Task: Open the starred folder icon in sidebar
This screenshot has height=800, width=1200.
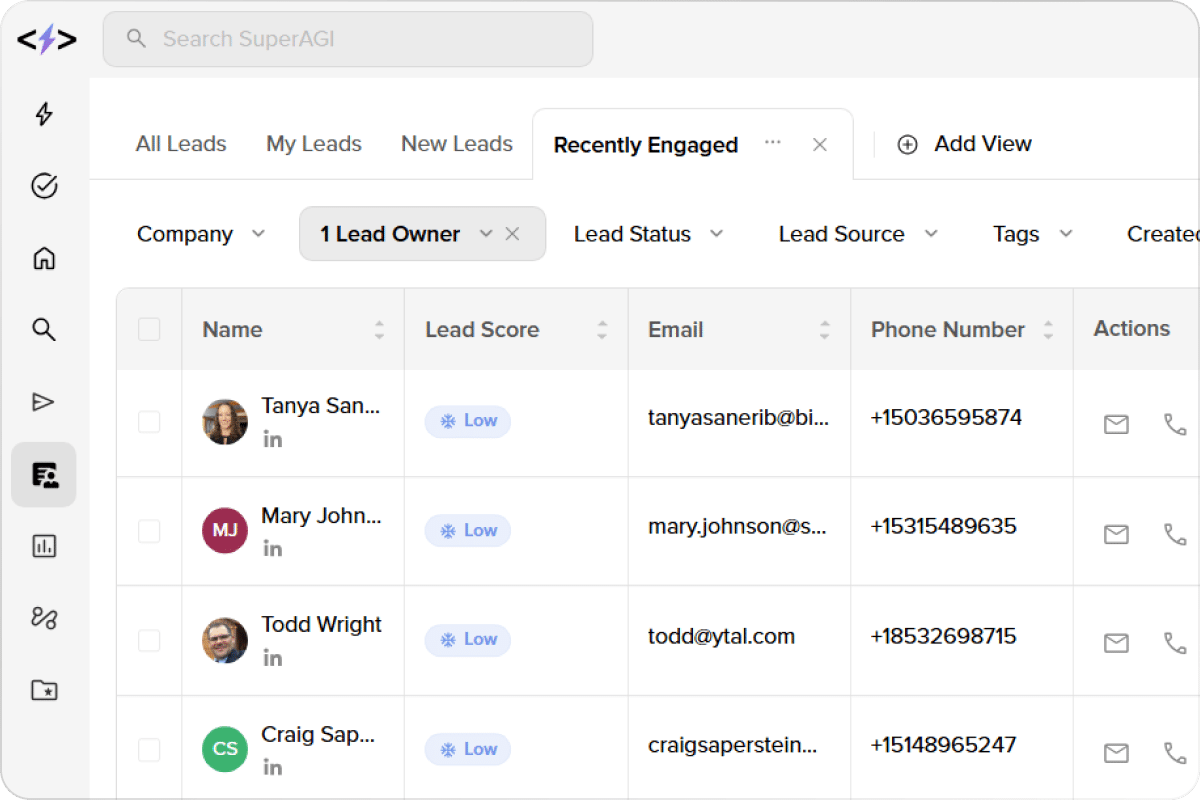Action: (44, 690)
